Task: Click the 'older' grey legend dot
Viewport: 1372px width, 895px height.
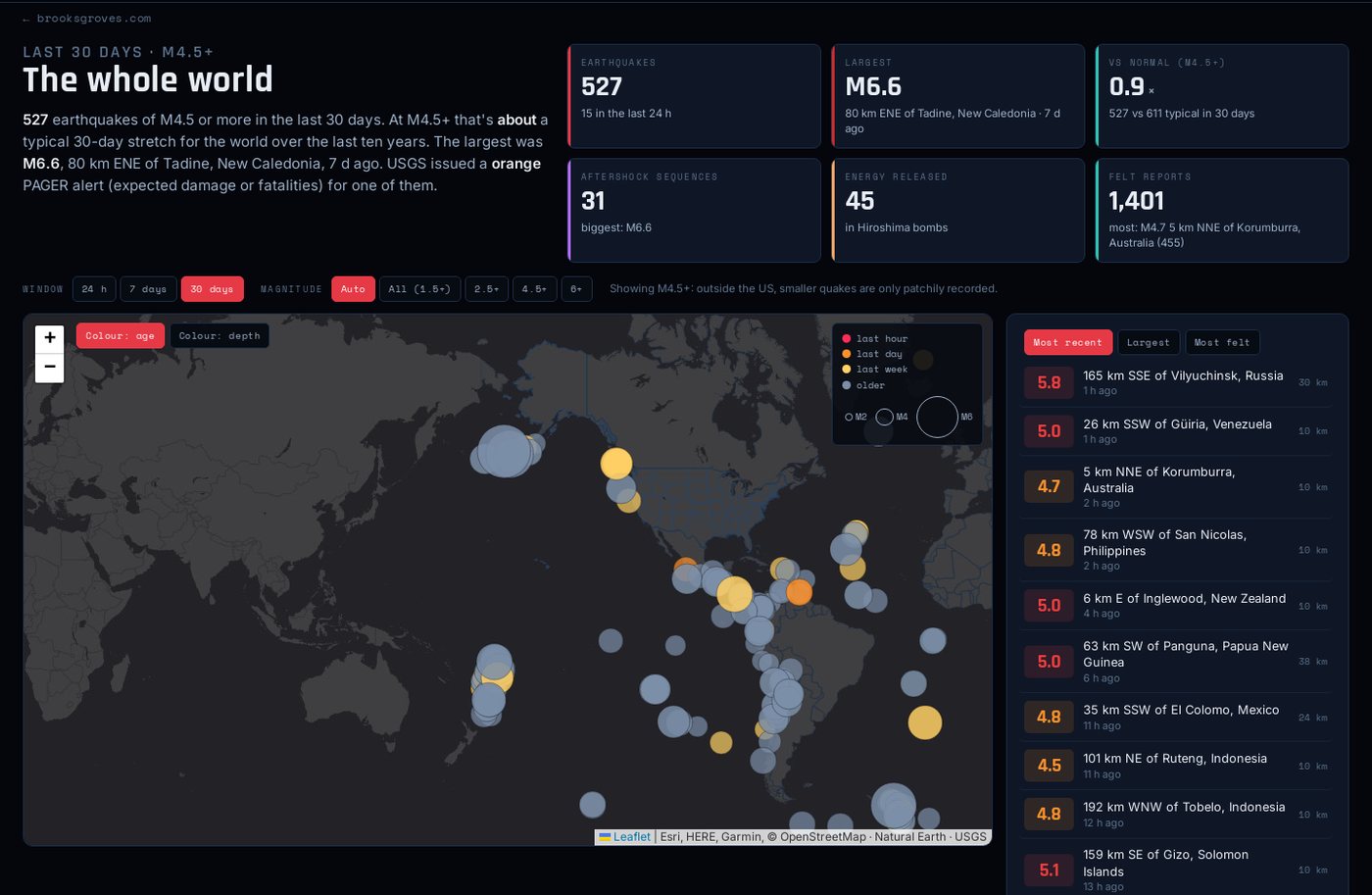Action: click(x=847, y=385)
